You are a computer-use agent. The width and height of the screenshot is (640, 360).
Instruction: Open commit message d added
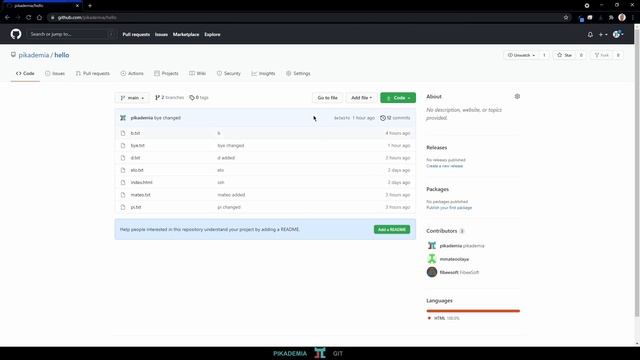pos(226,158)
